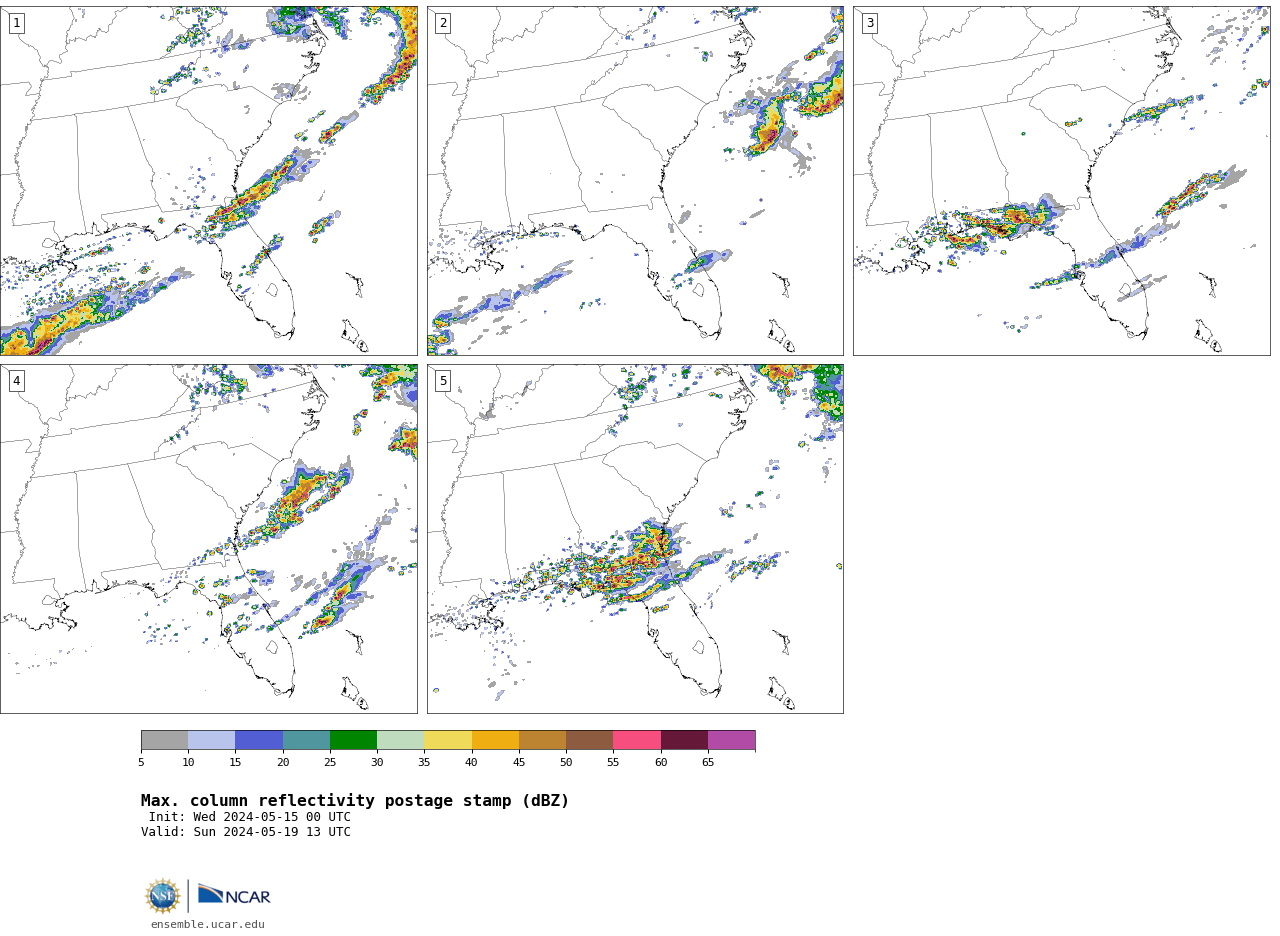Screen dimensions: 1280x936
Task: Select the yellow 35-40 dBZ swatch
Action: tap(448, 740)
